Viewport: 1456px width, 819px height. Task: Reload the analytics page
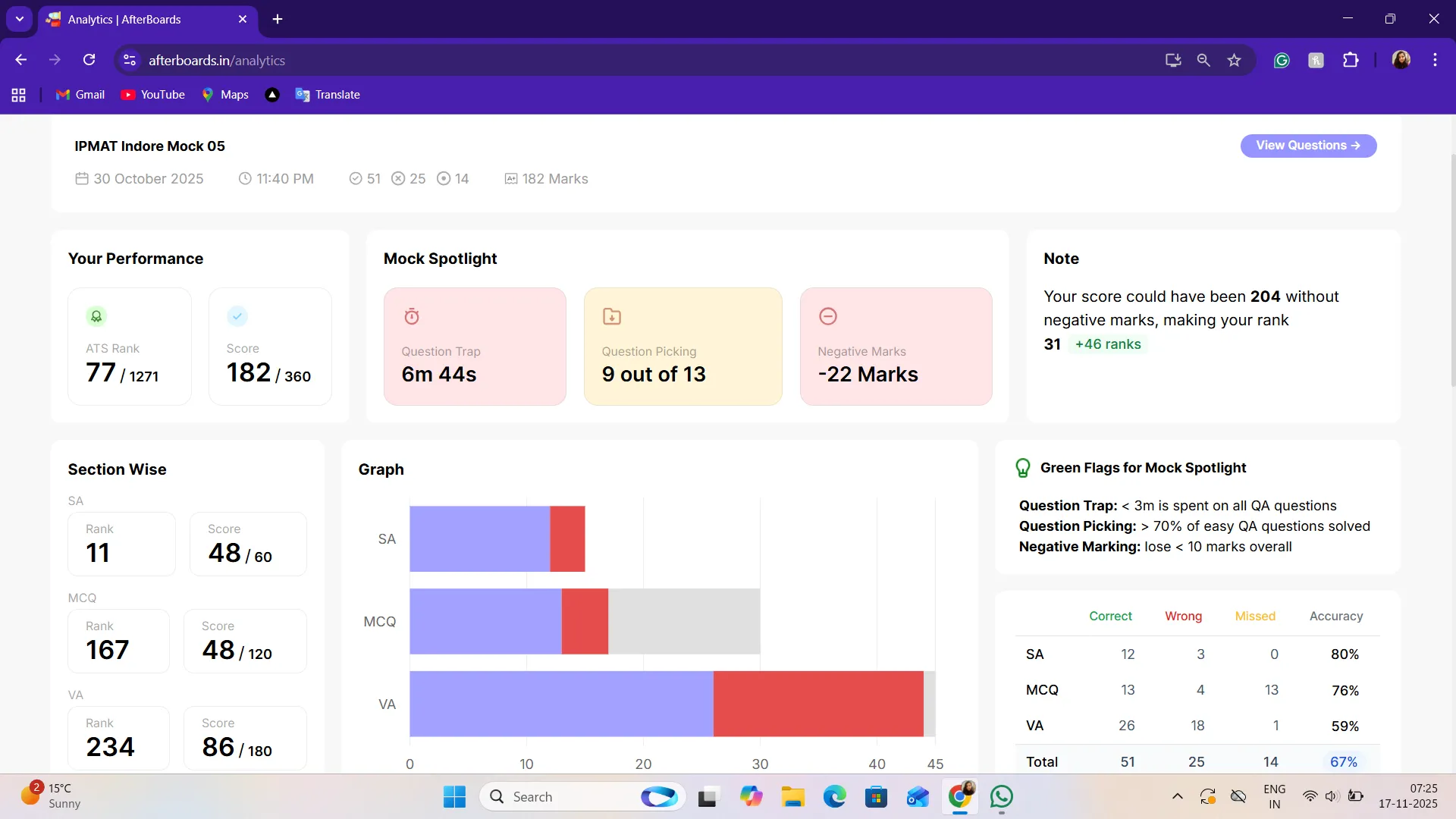coord(89,61)
